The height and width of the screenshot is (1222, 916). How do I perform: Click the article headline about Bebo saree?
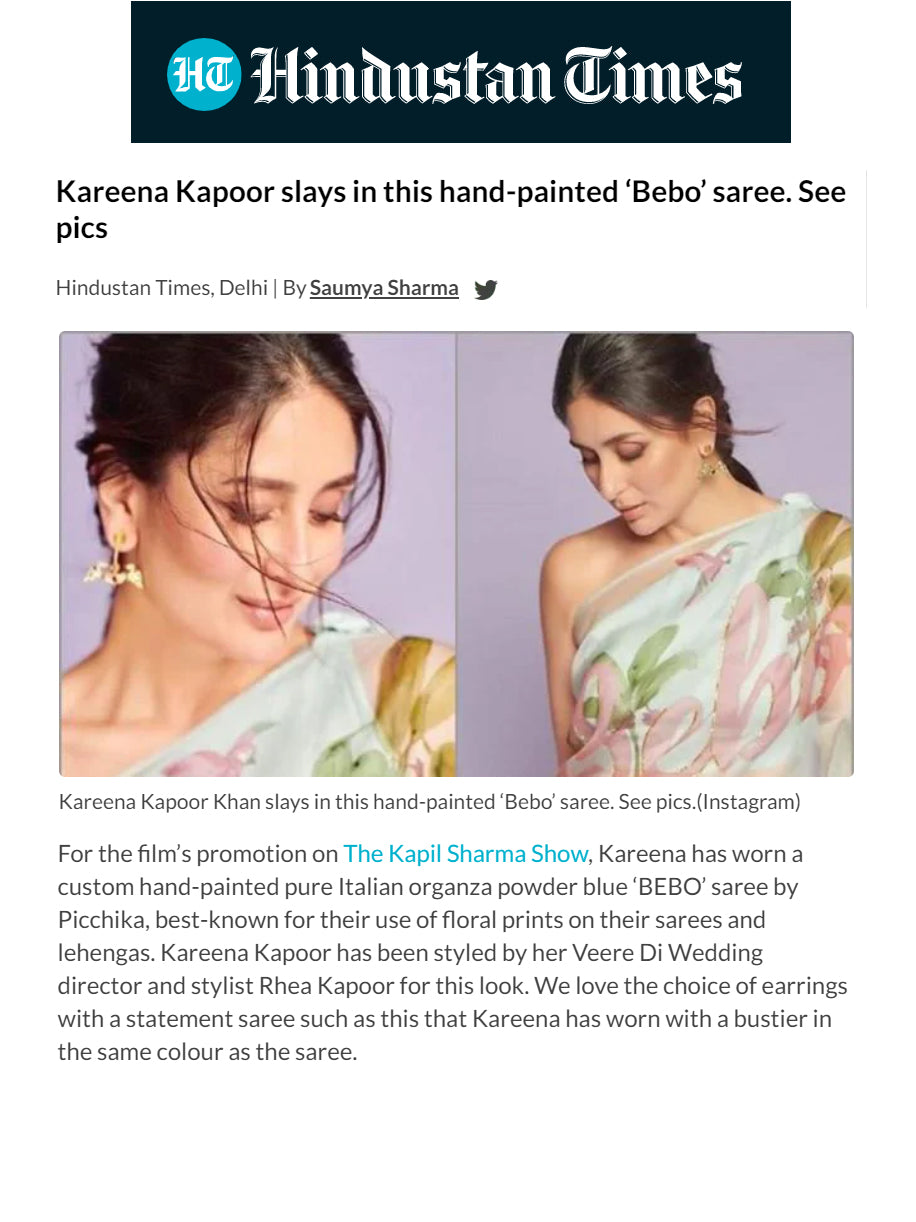point(451,209)
